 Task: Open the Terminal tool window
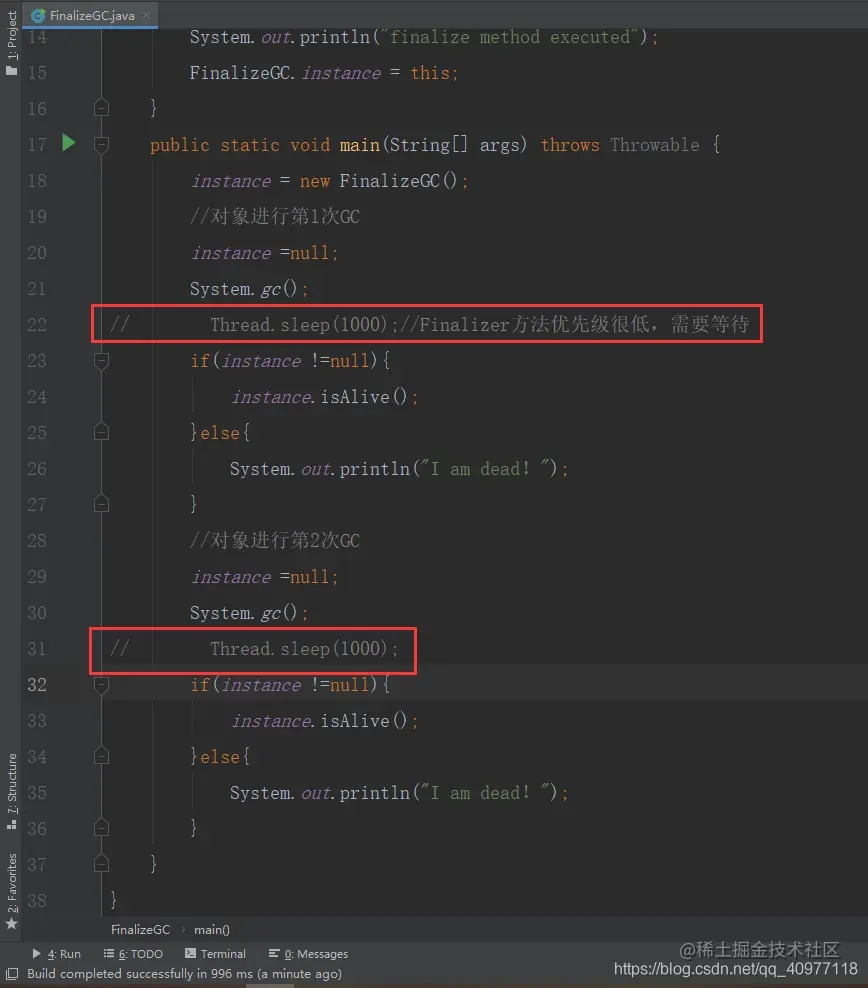coord(215,954)
